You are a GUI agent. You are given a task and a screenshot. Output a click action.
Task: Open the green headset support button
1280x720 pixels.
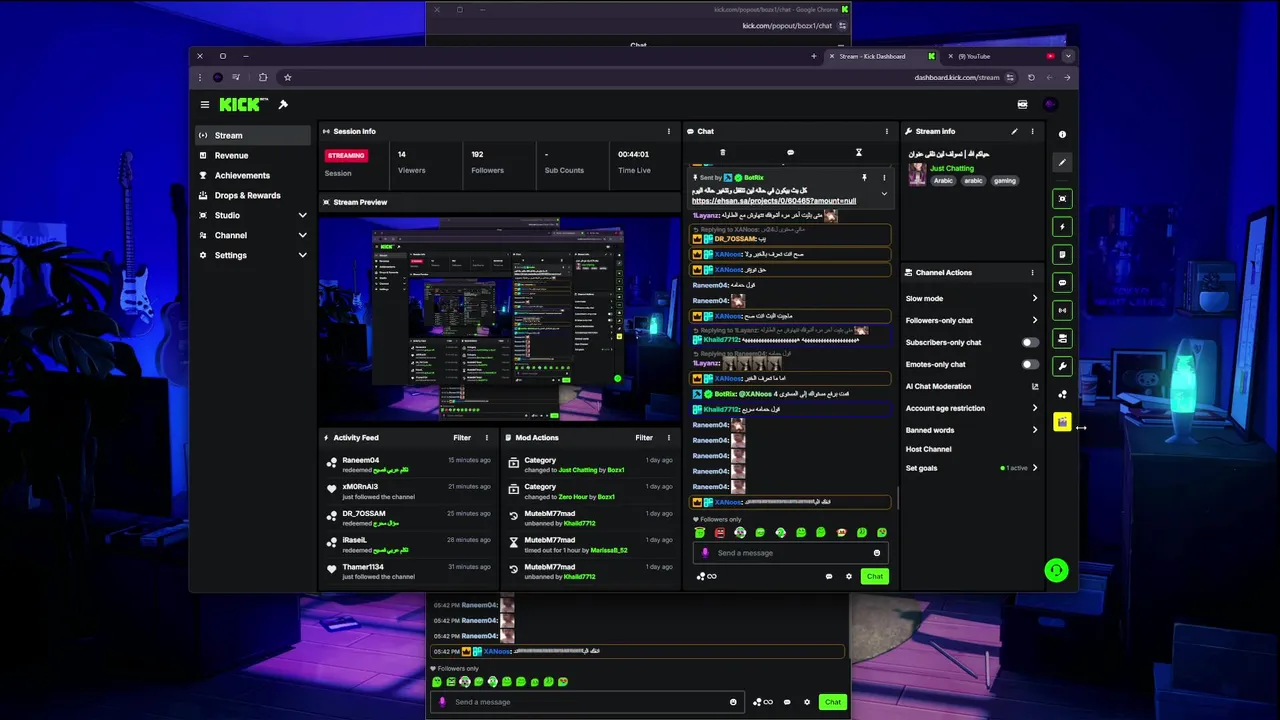point(1056,570)
